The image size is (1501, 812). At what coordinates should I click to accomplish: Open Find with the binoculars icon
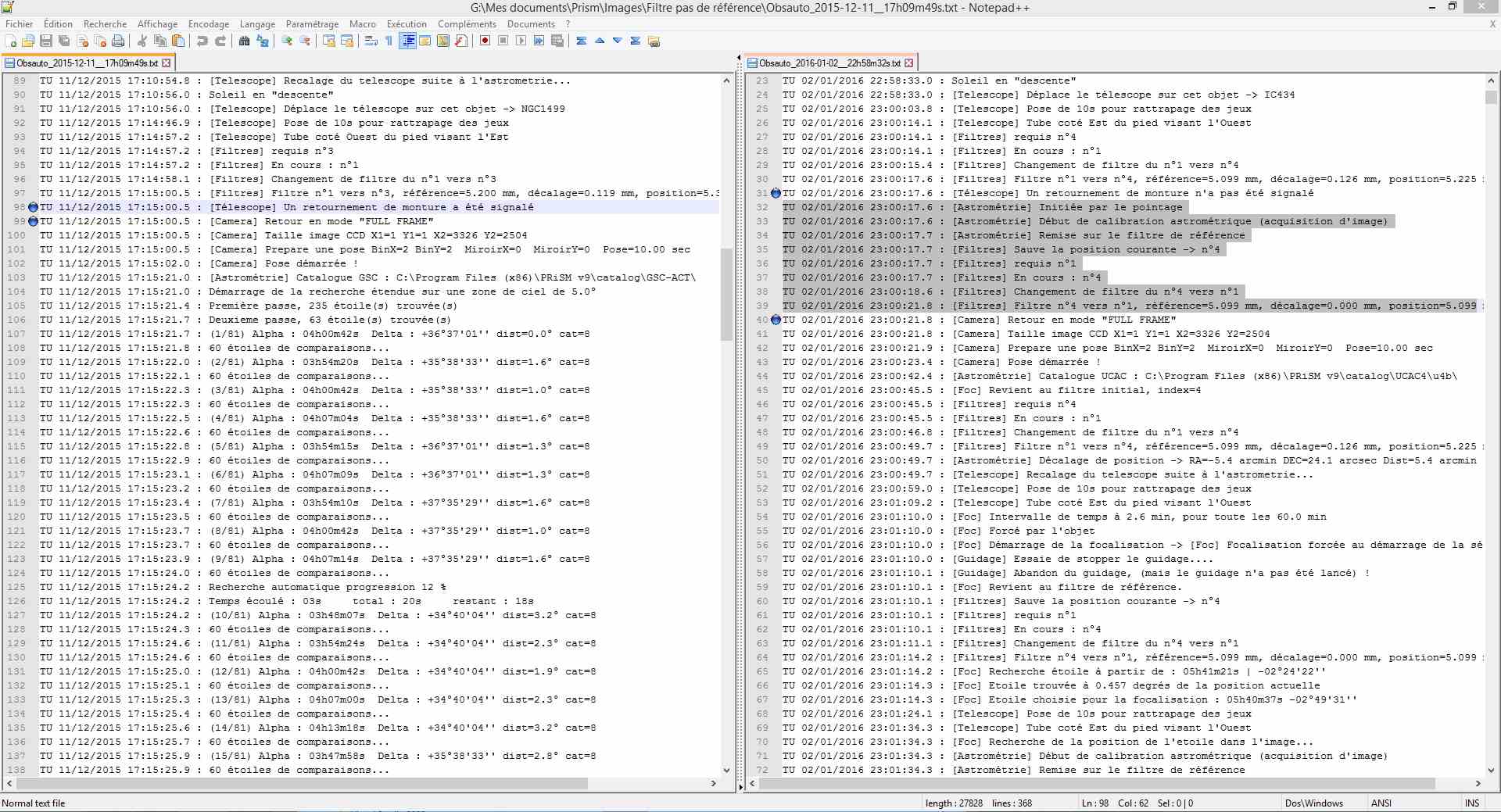pyautogui.click(x=244, y=41)
